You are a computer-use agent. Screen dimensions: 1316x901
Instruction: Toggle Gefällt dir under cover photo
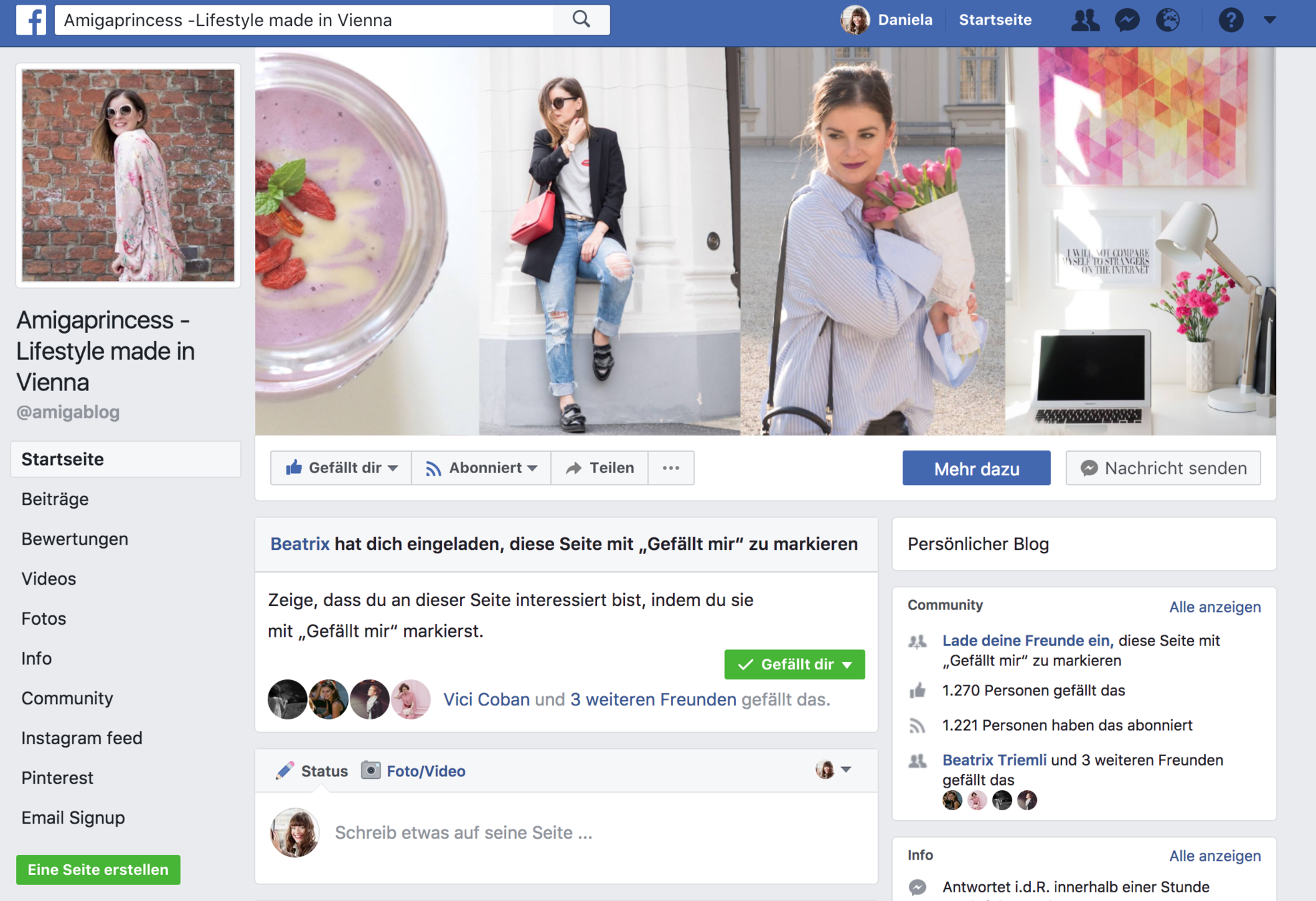[341, 468]
